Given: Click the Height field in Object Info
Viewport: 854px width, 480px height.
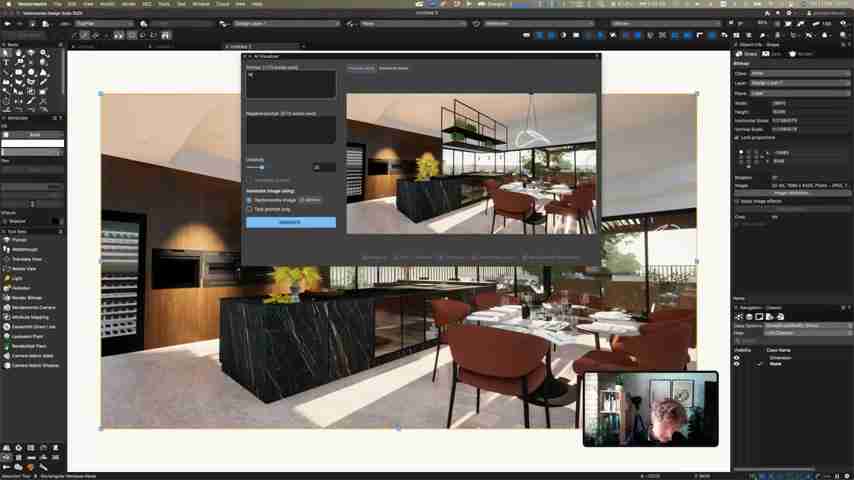Looking at the screenshot, I should (809, 112).
